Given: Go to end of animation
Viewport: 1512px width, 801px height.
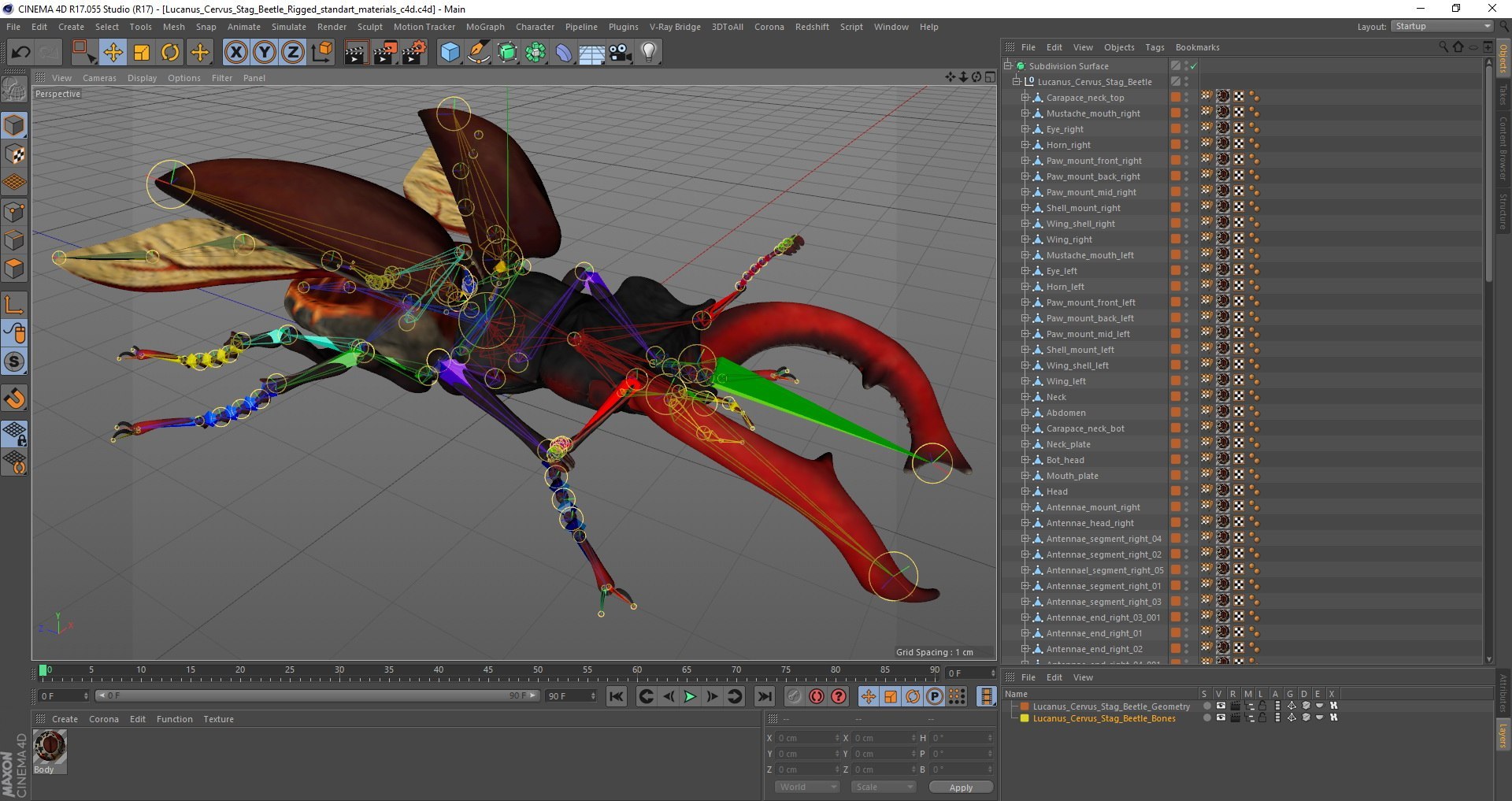Looking at the screenshot, I should [x=764, y=696].
